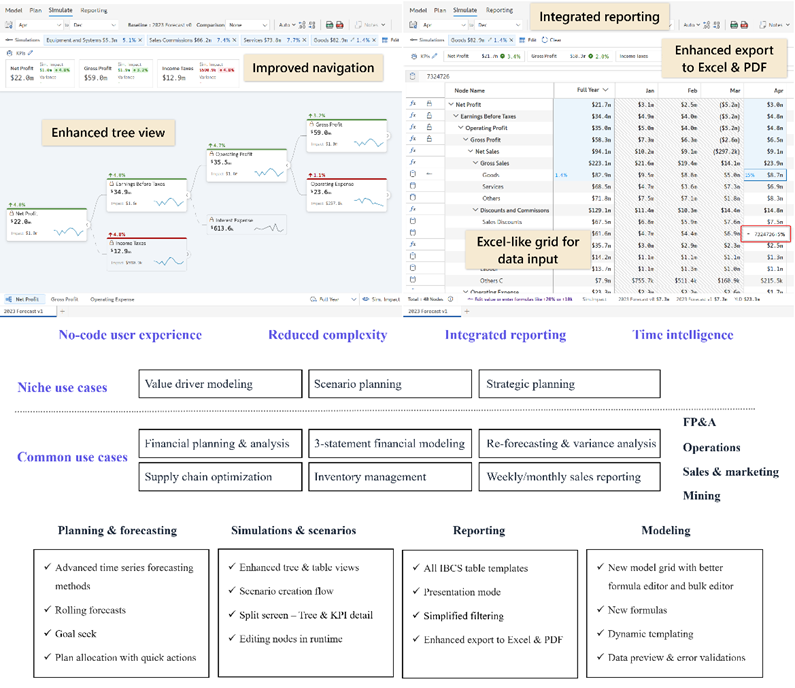Click Simulations back arrow in left window
The height and width of the screenshot is (688, 795).
click(x=8, y=40)
